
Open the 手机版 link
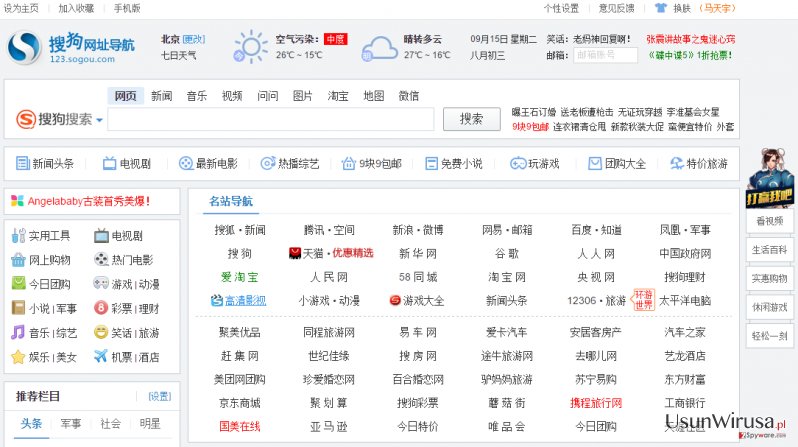pos(127,8)
